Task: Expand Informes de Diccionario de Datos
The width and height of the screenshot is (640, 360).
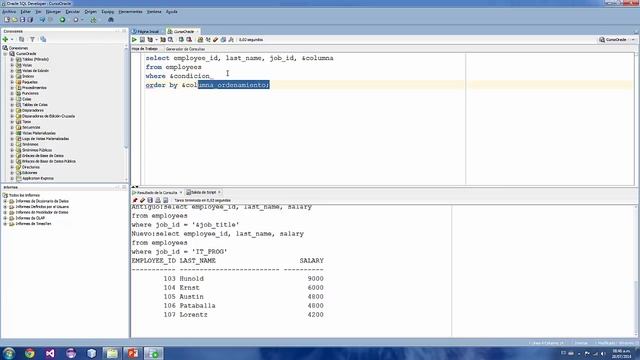Action: [x=5, y=201]
